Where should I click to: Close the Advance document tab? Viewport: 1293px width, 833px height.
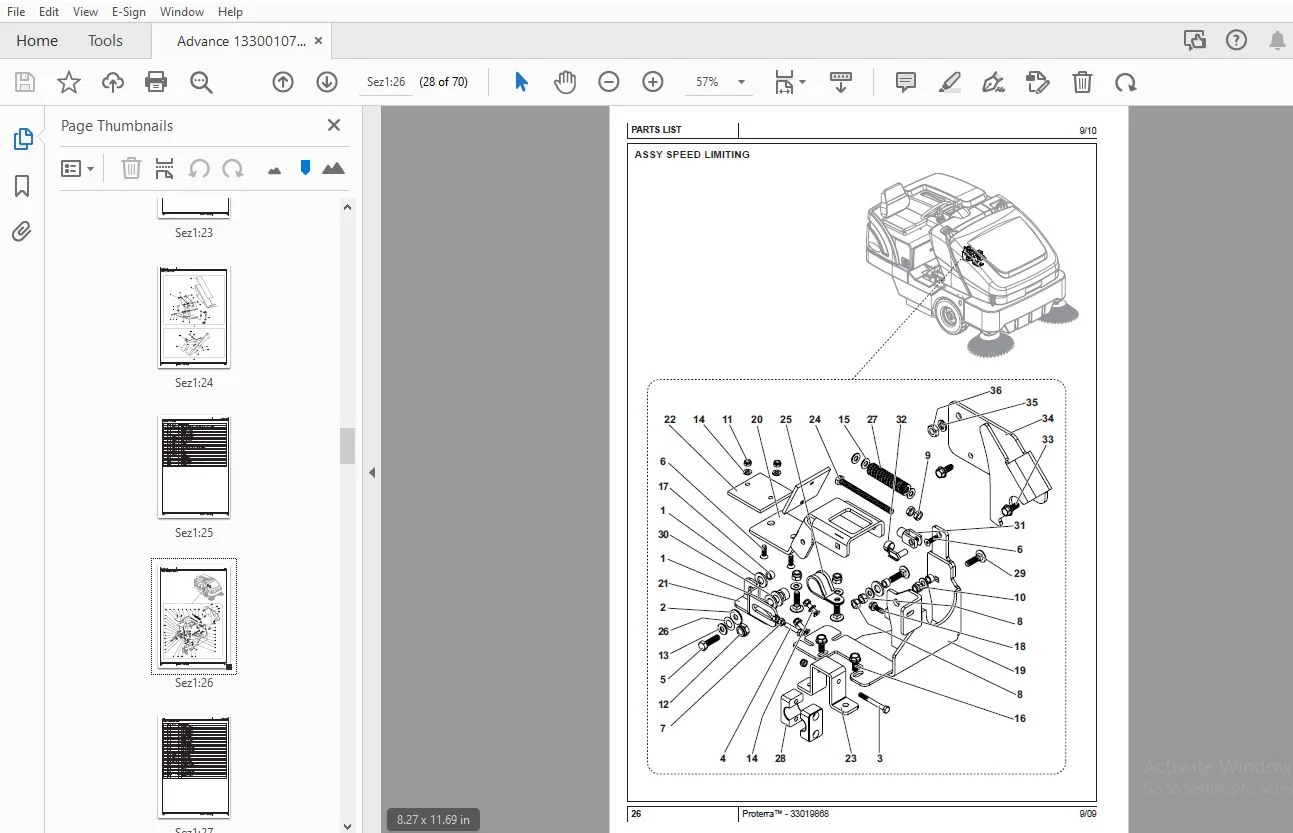319,41
